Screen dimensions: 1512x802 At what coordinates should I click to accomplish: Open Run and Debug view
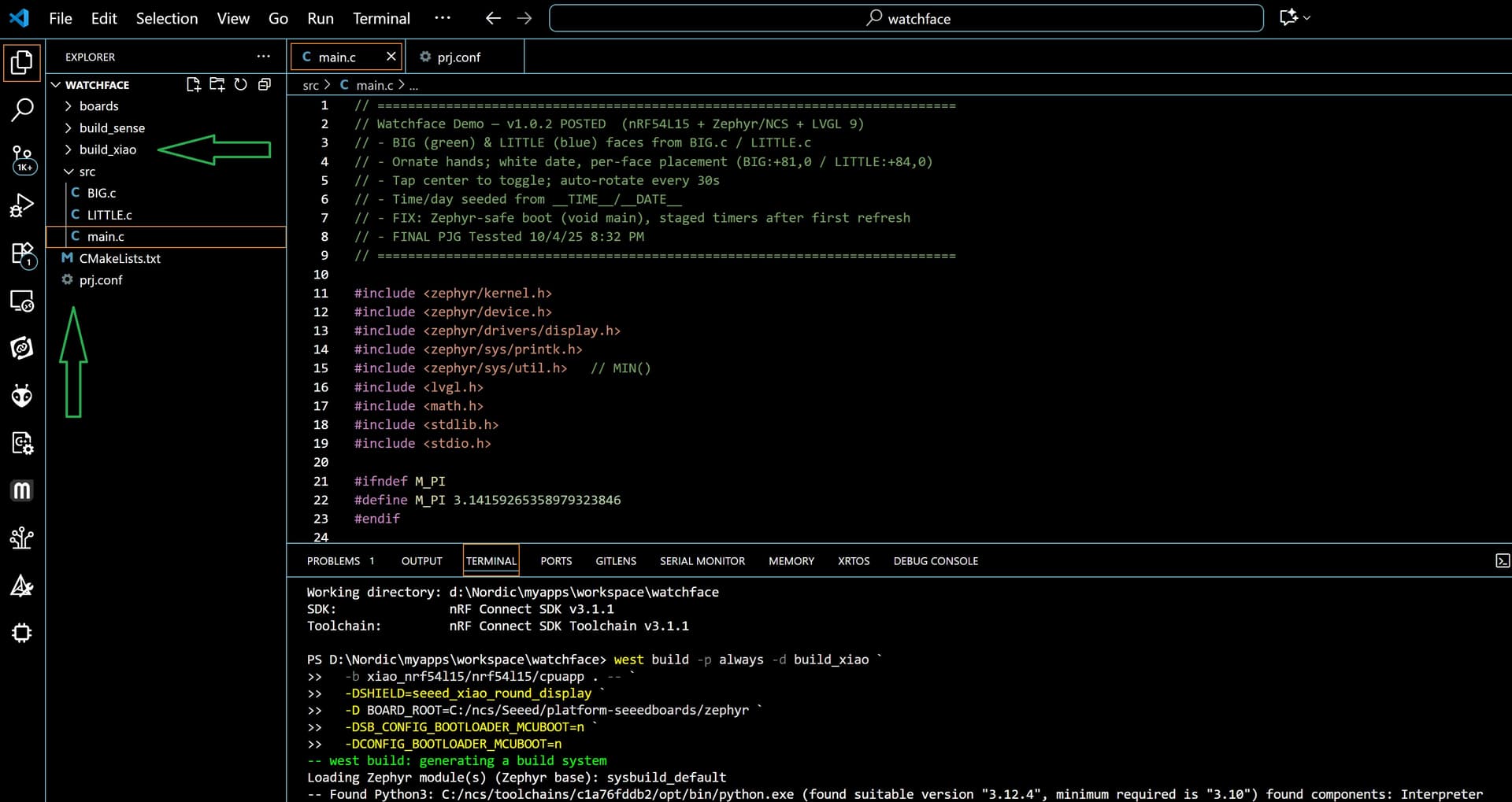point(22,205)
